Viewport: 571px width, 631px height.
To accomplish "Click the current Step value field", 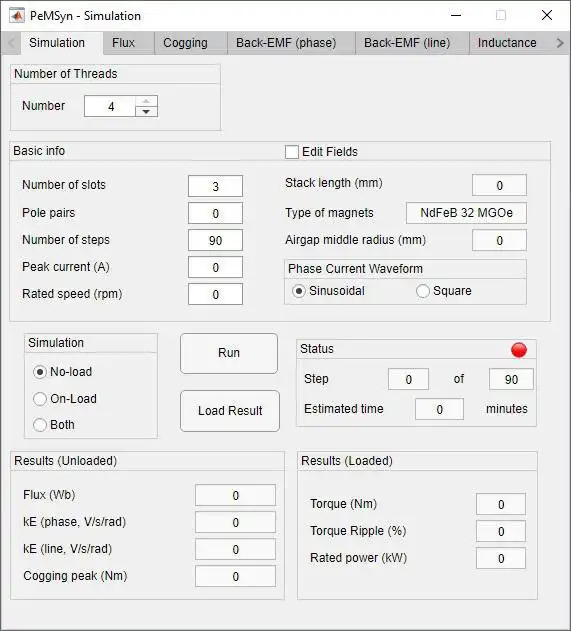I will click(x=408, y=379).
